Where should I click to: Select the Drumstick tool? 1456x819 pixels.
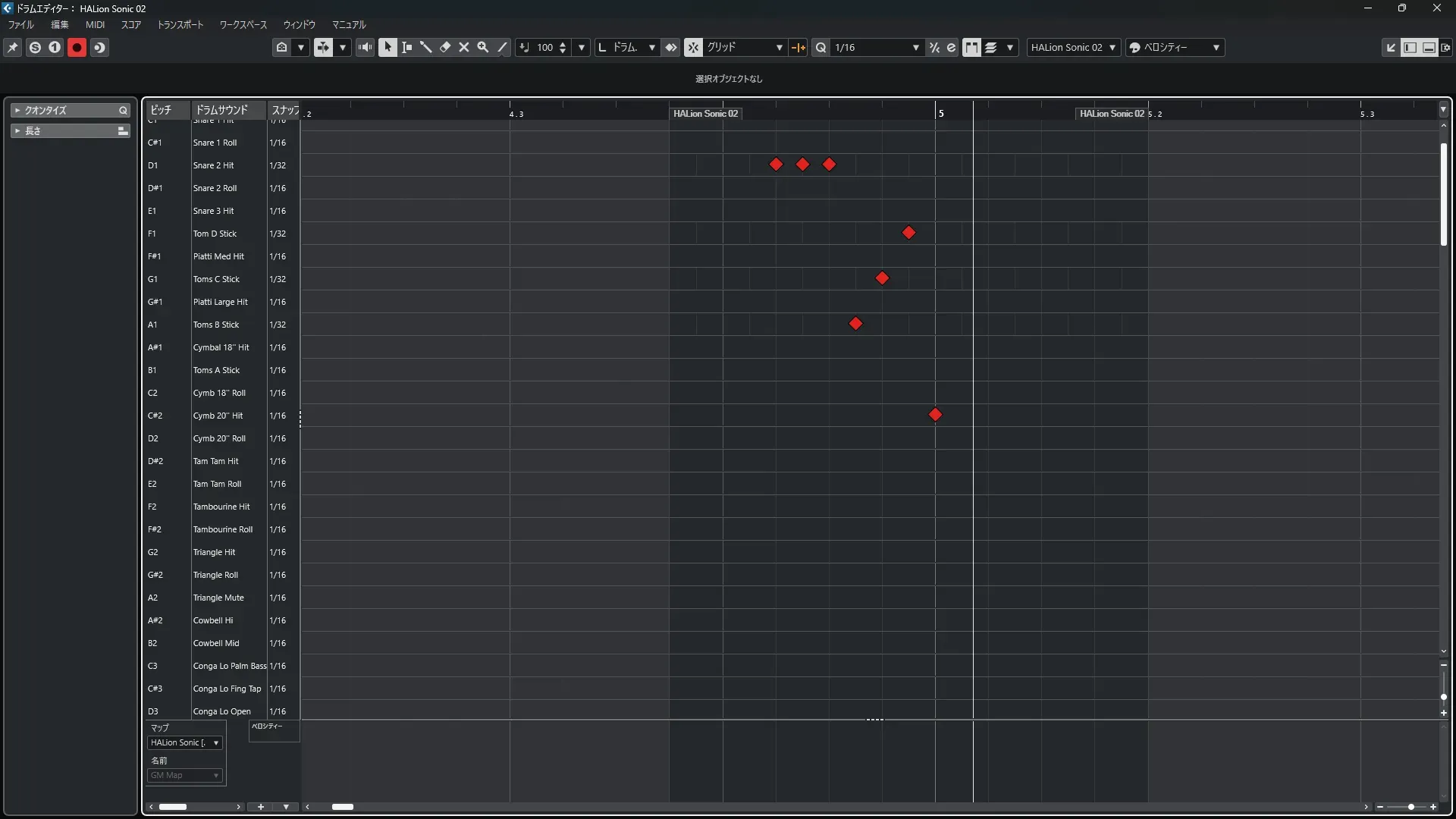426,48
